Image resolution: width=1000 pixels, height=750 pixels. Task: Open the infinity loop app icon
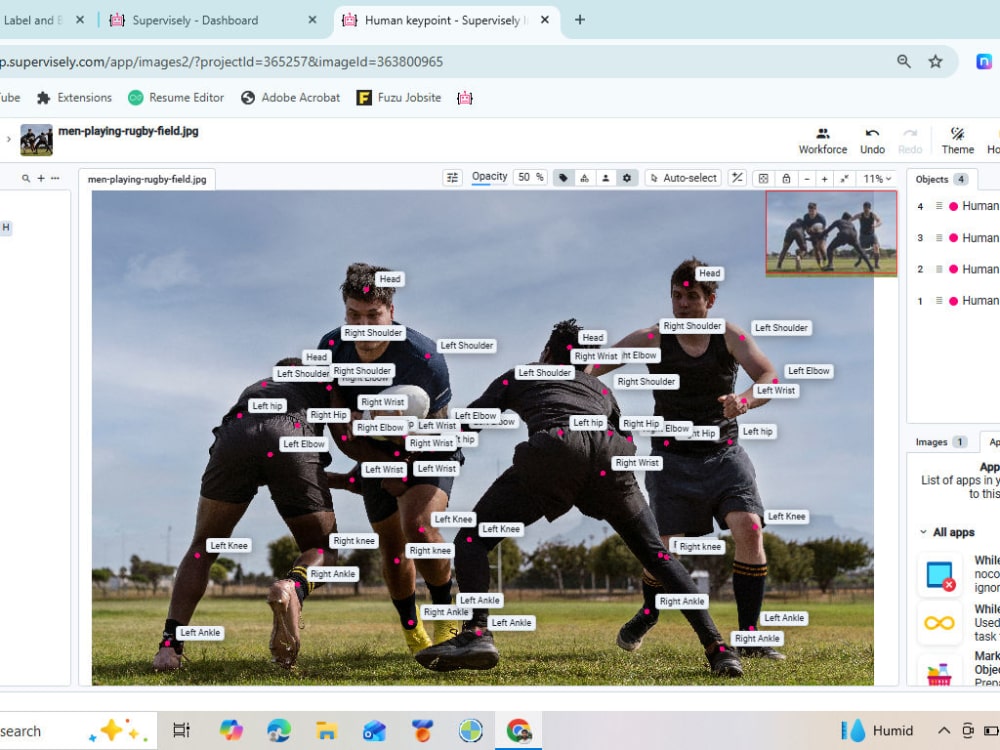pos(939,623)
